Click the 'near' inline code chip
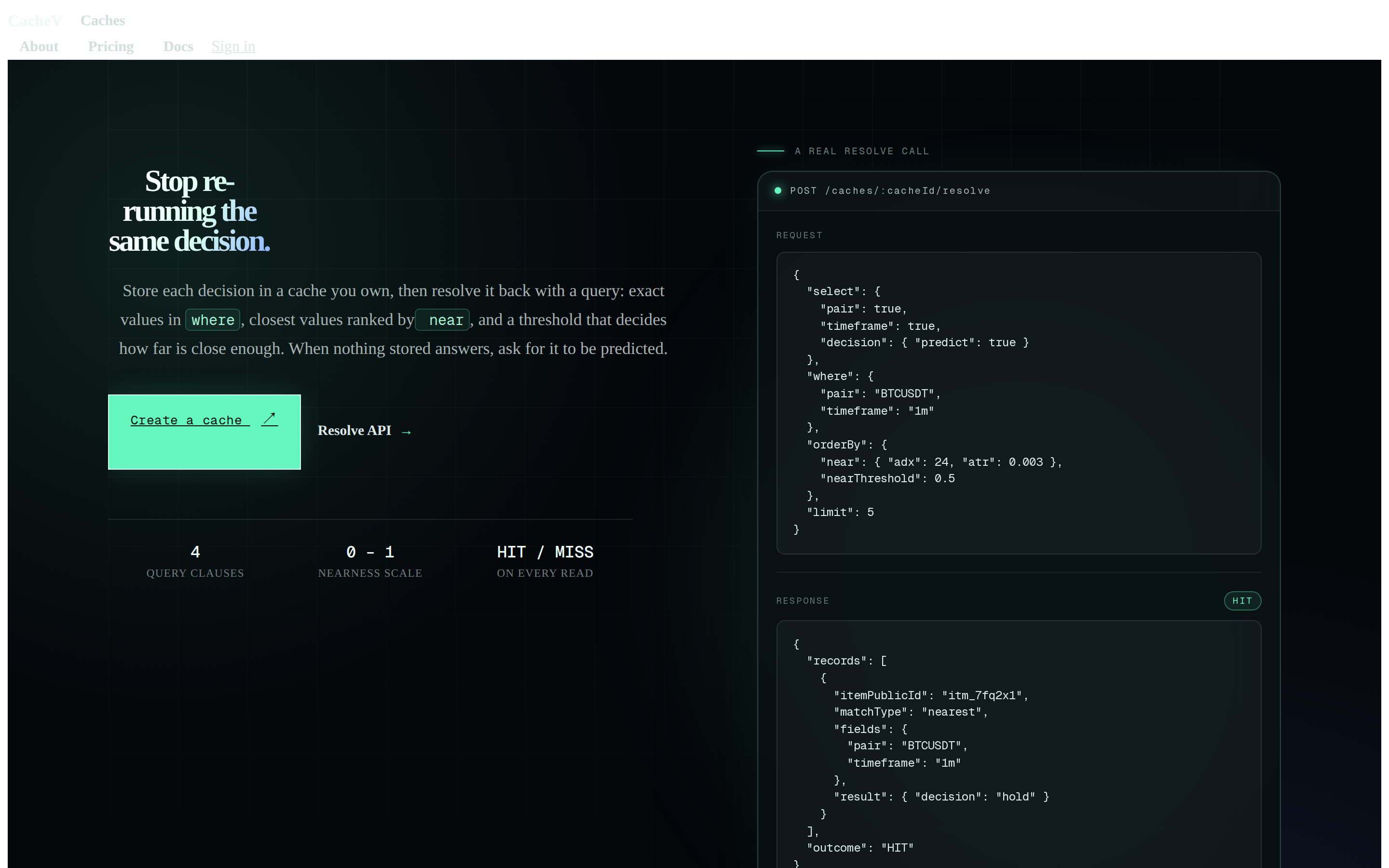 click(443, 320)
